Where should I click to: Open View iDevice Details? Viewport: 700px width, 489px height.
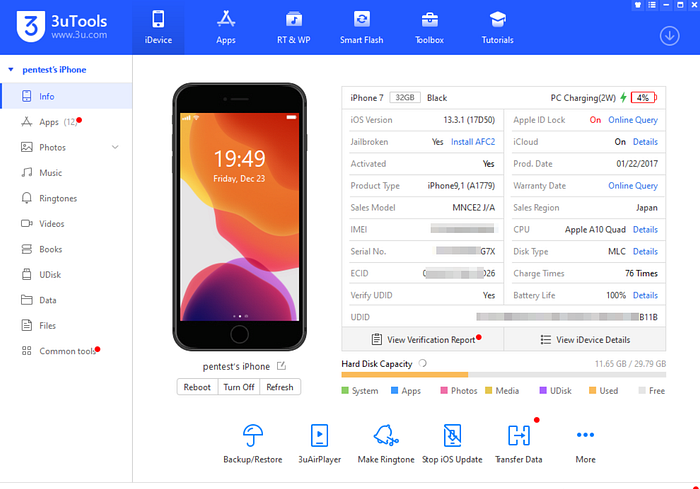(585, 339)
